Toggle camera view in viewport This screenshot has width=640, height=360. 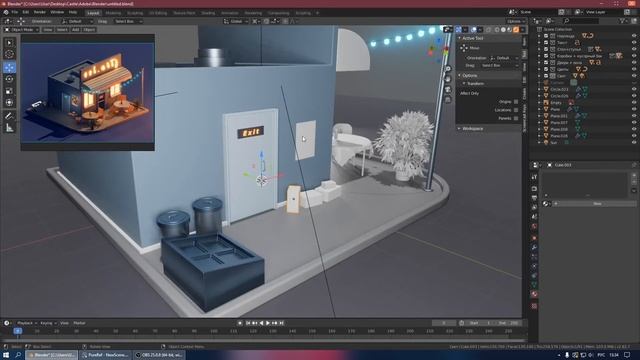click(448, 89)
